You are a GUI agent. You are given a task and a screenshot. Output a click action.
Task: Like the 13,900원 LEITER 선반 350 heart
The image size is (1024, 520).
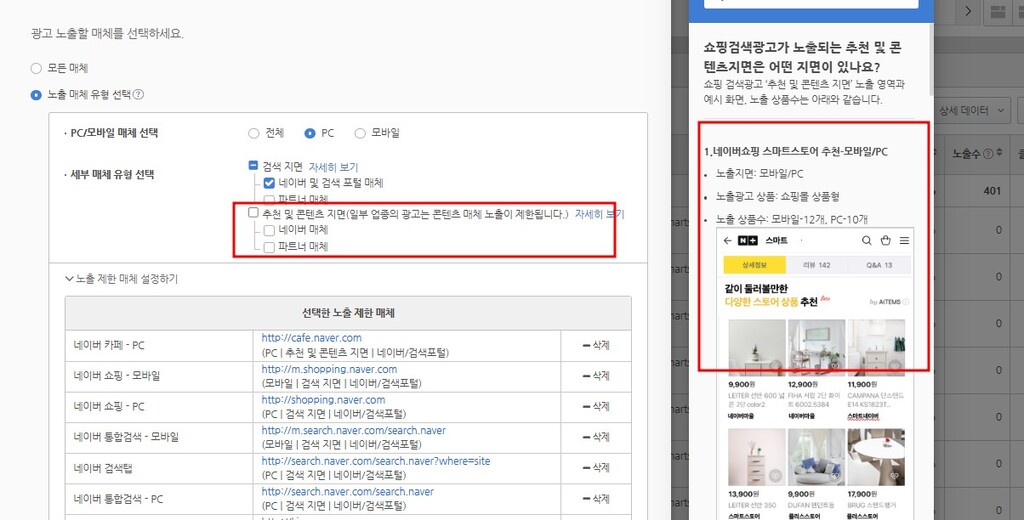tap(775, 476)
